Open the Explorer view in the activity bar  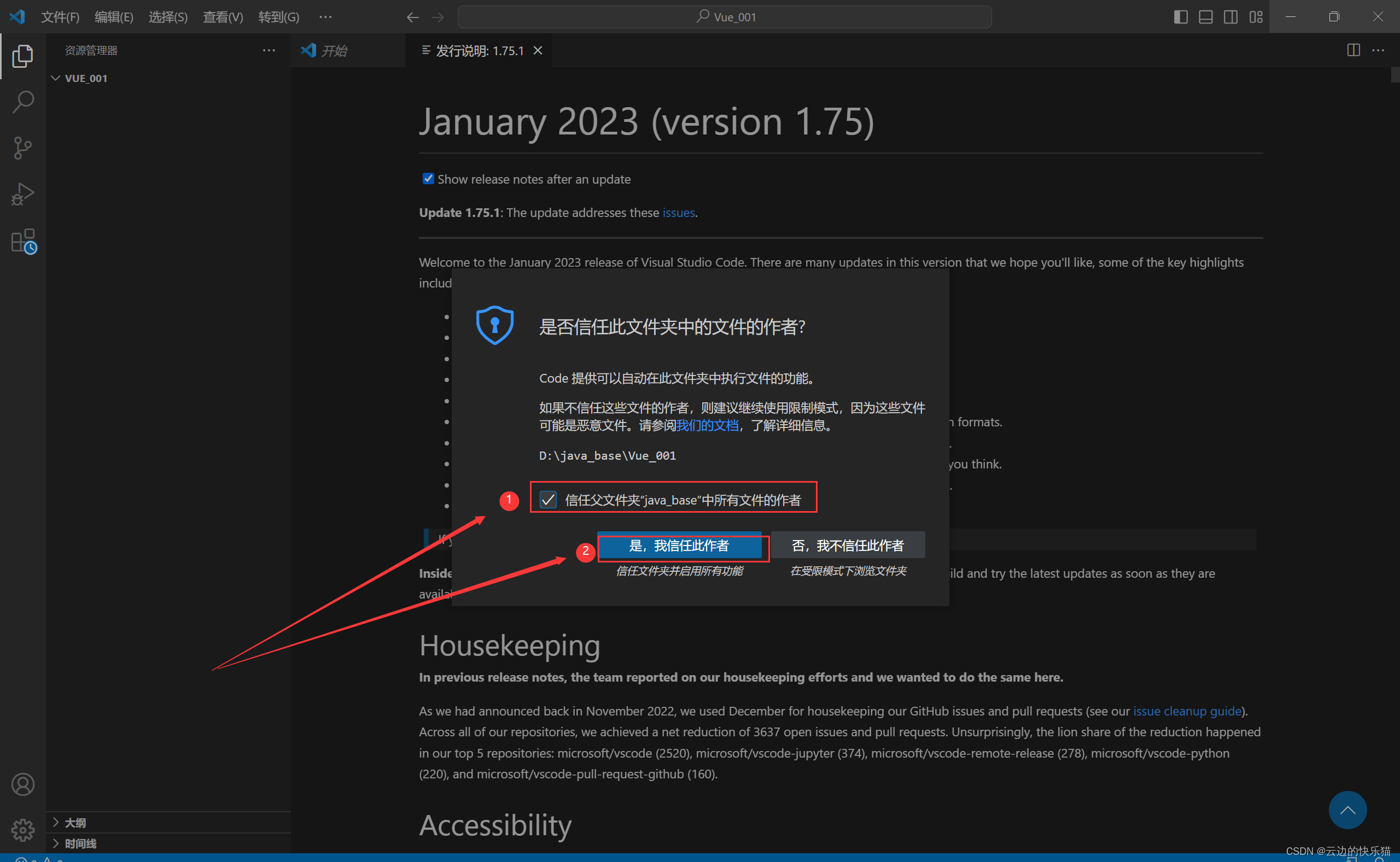[x=23, y=55]
